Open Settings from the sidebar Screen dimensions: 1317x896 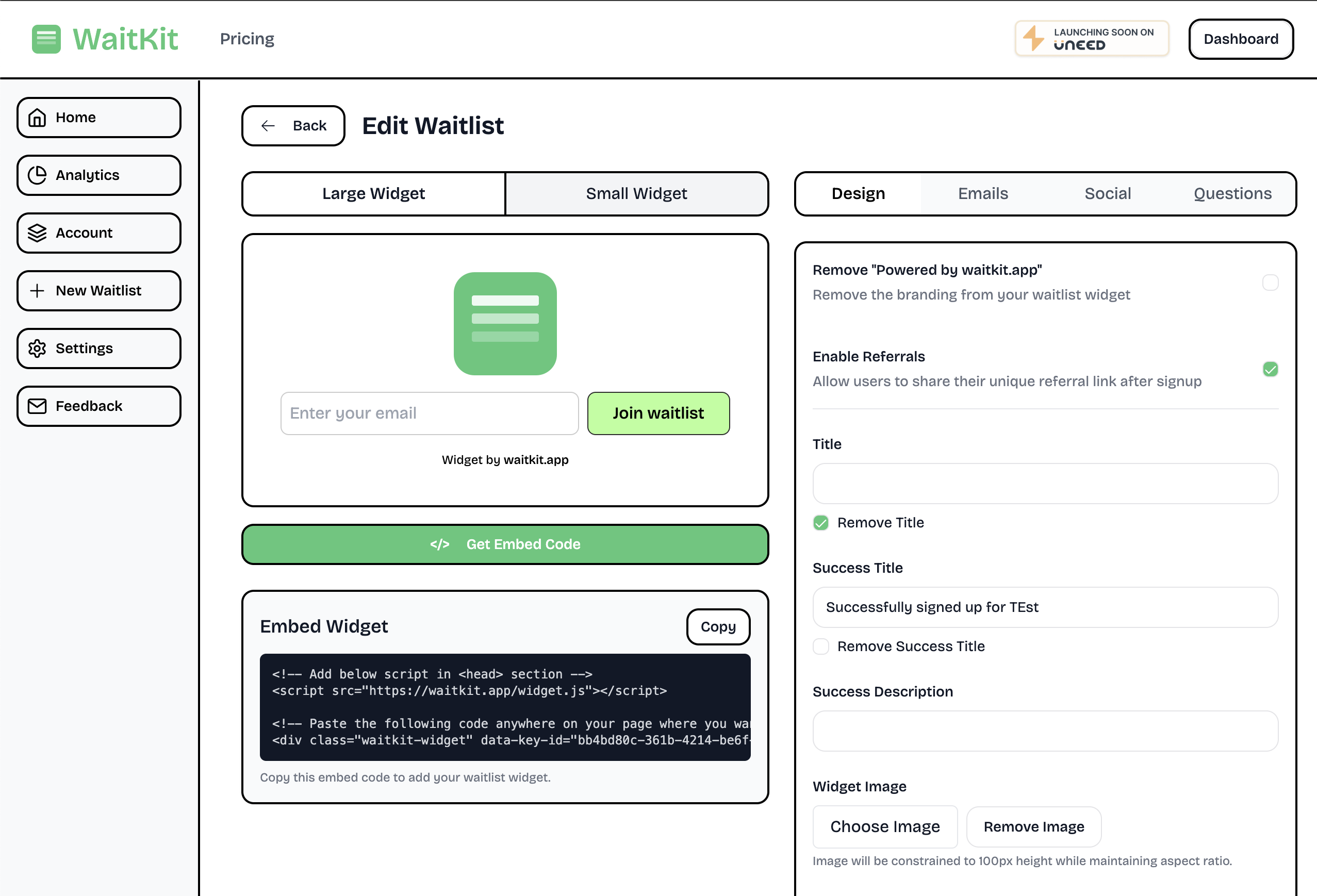(98, 349)
